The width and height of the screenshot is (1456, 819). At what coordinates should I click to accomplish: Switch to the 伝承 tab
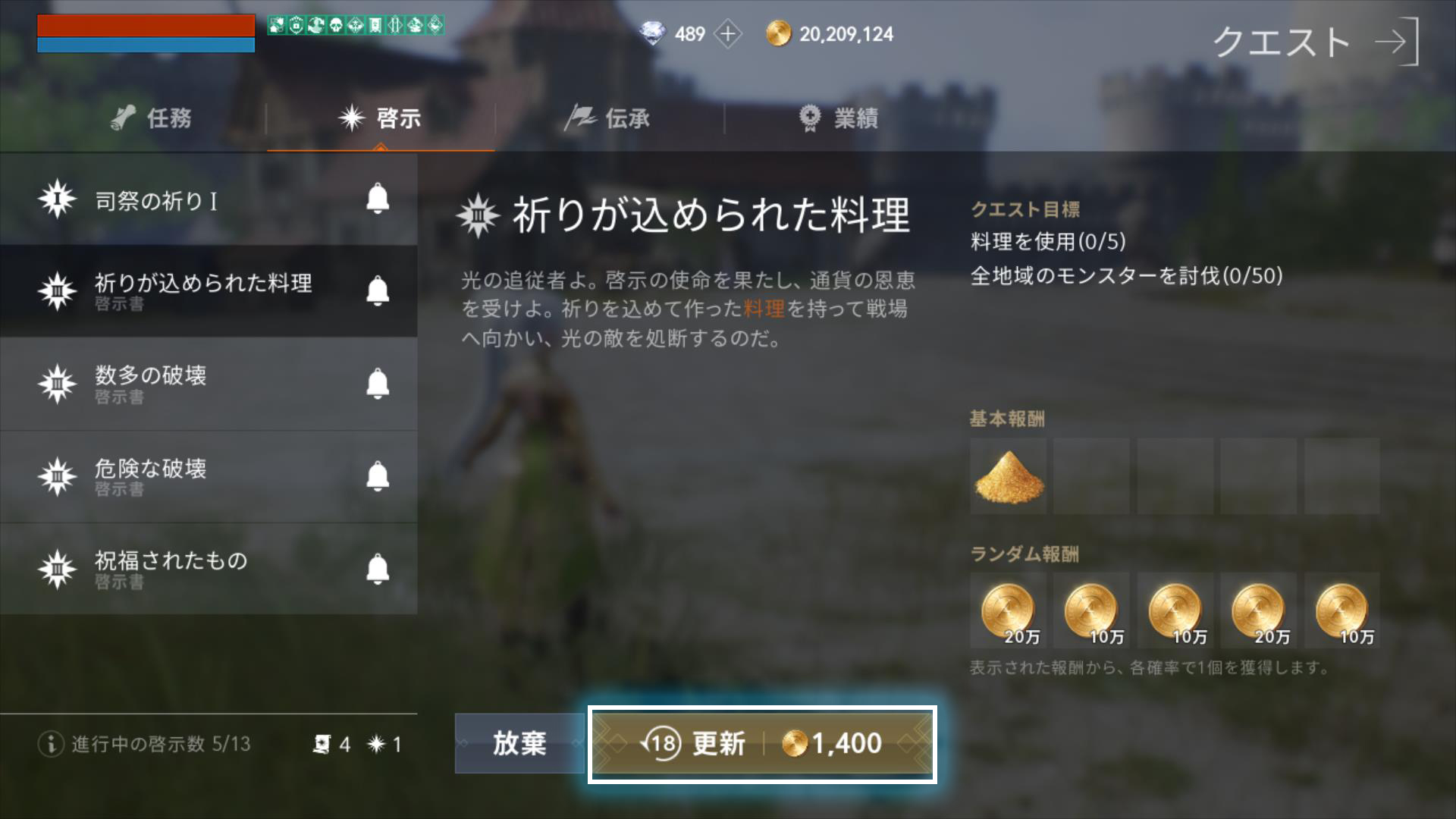coord(609,118)
